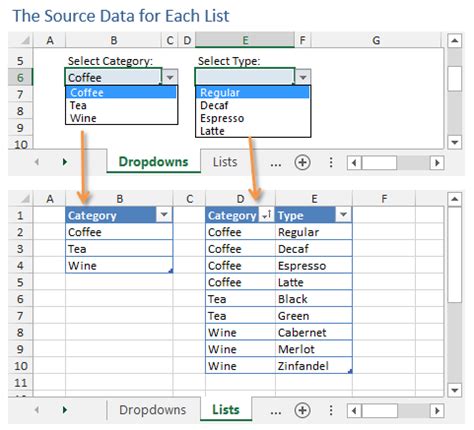Click lower workbook's more sheets ellipsis
The height and width of the screenshot is (430, 474).
(x=275, y=412)
